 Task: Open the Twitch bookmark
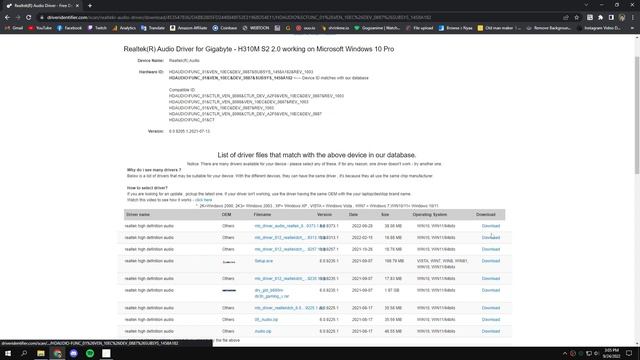click(97, 28)
